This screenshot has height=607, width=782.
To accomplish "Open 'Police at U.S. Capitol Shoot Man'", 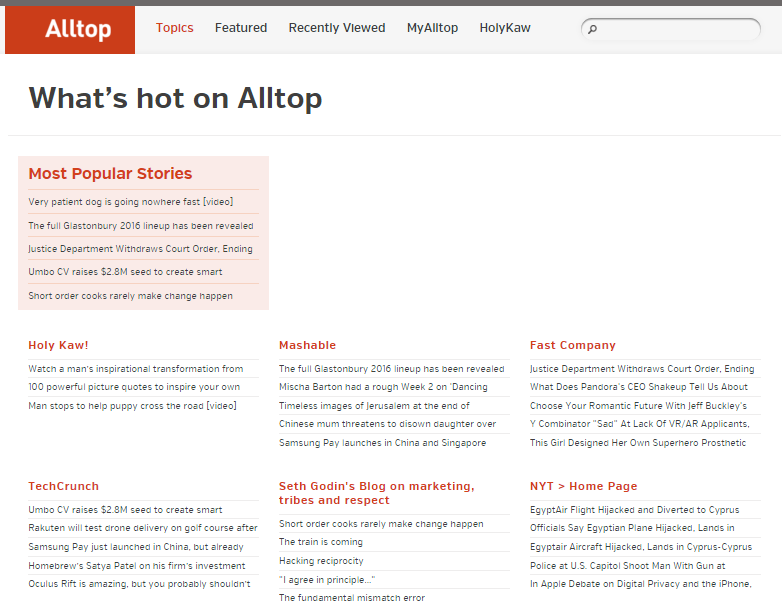I will point(627,566).
